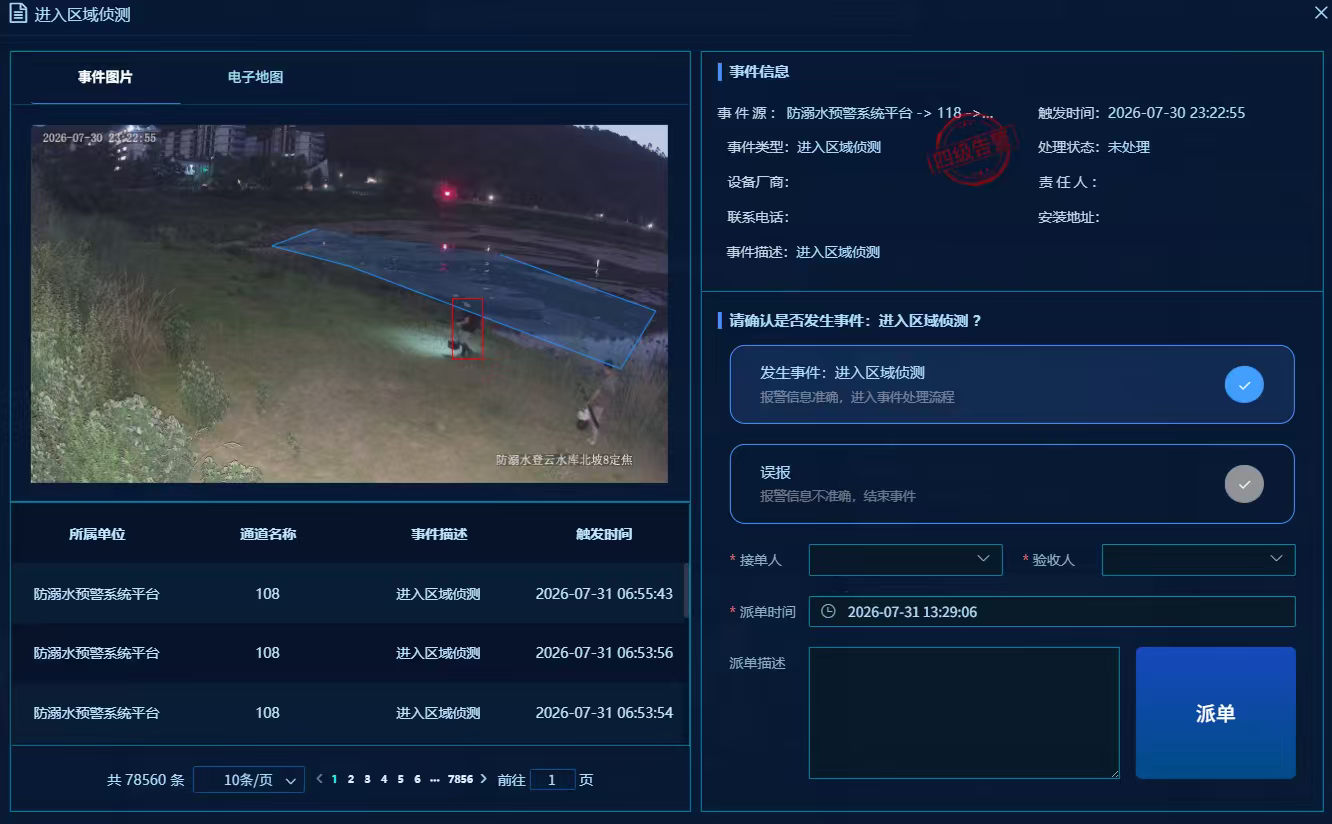
Task: Switch to the 事件图片 tab
Action: (x=106, y=77)
